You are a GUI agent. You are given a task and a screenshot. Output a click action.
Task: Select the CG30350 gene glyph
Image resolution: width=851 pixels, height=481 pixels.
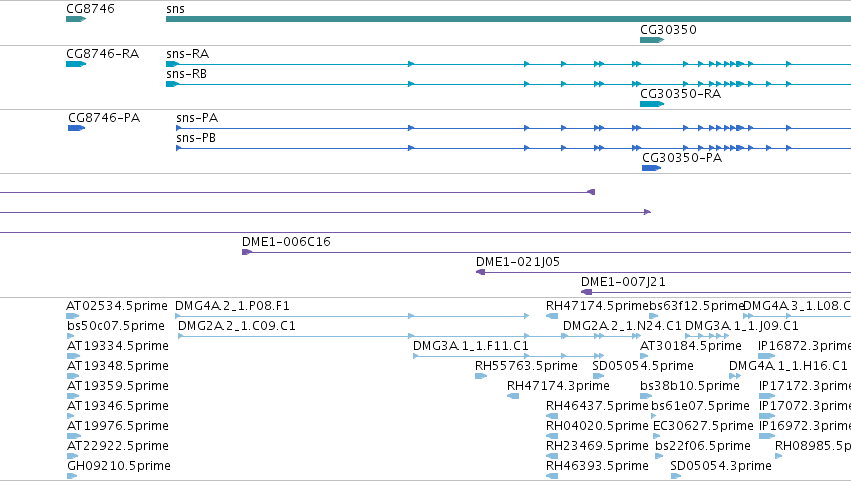pos(652,40)
